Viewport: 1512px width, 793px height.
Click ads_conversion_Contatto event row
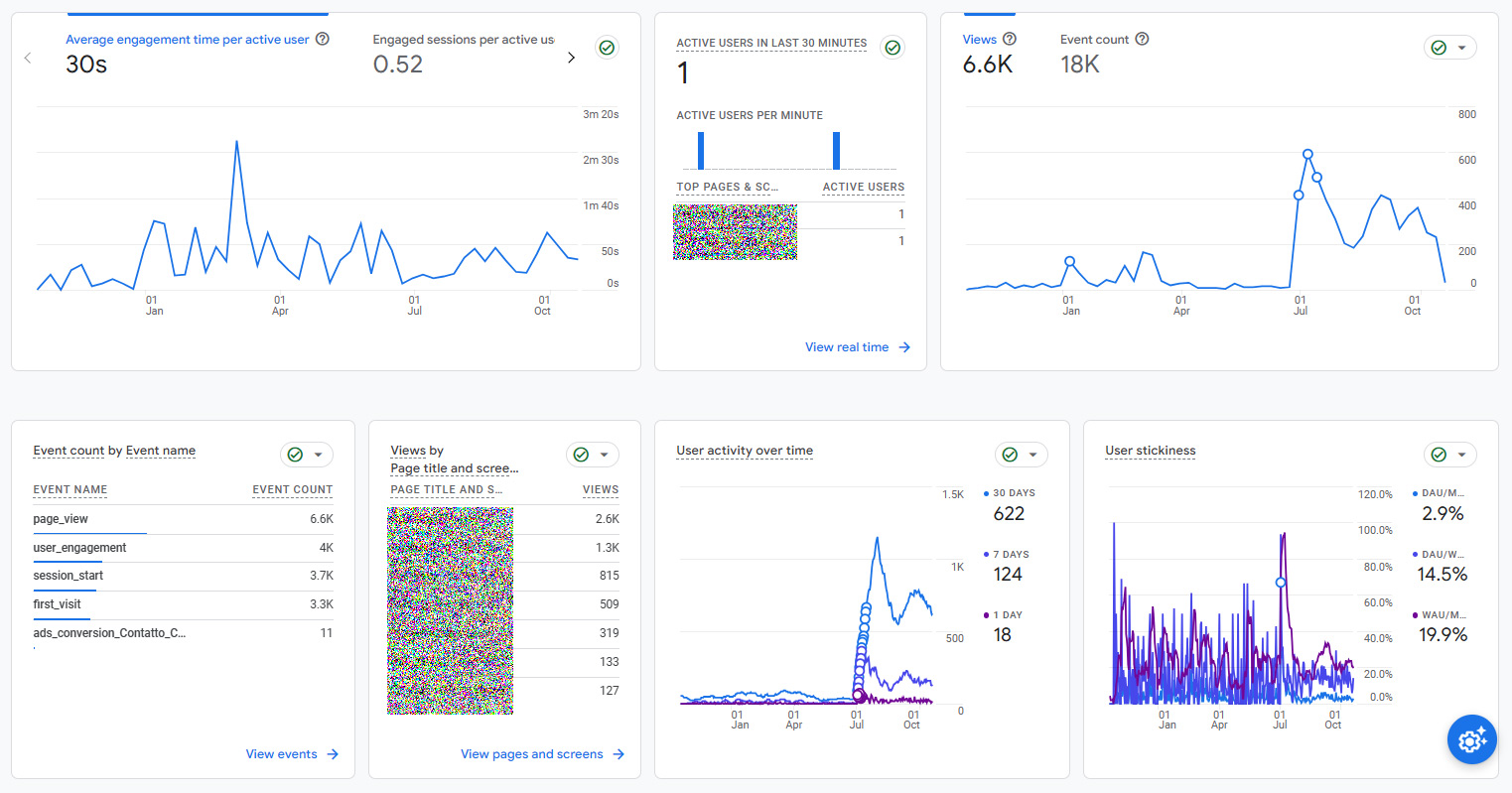tap(183, 633)
